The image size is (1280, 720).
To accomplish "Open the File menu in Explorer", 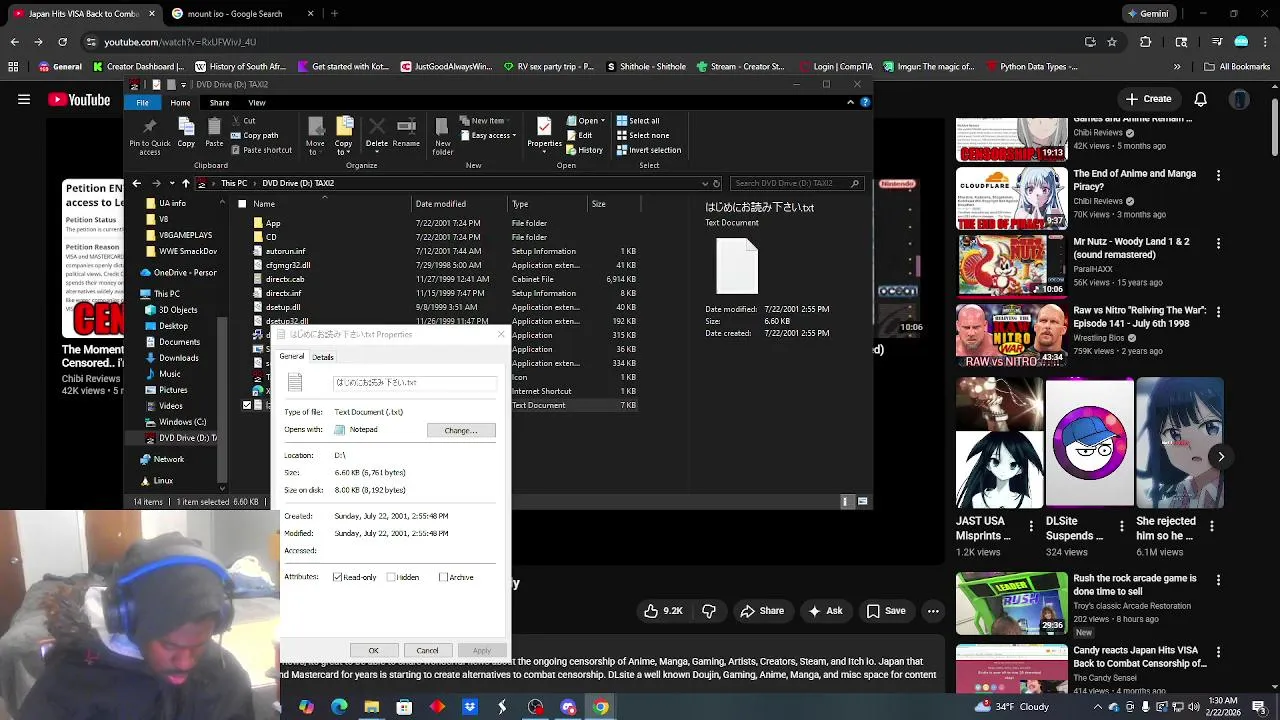I will (143, 103).
